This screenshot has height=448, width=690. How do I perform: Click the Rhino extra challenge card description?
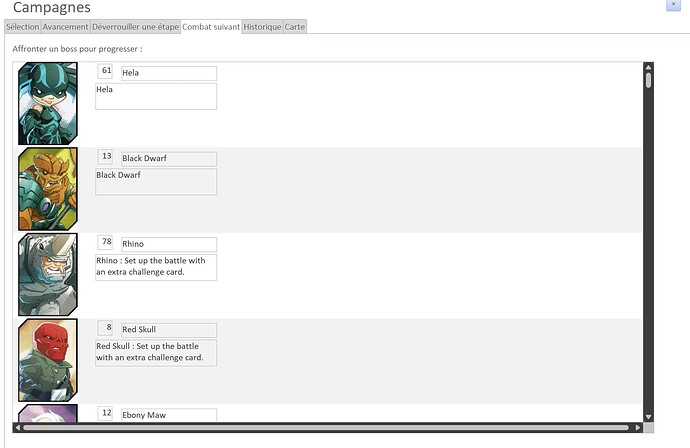click(x=156, y=267)
